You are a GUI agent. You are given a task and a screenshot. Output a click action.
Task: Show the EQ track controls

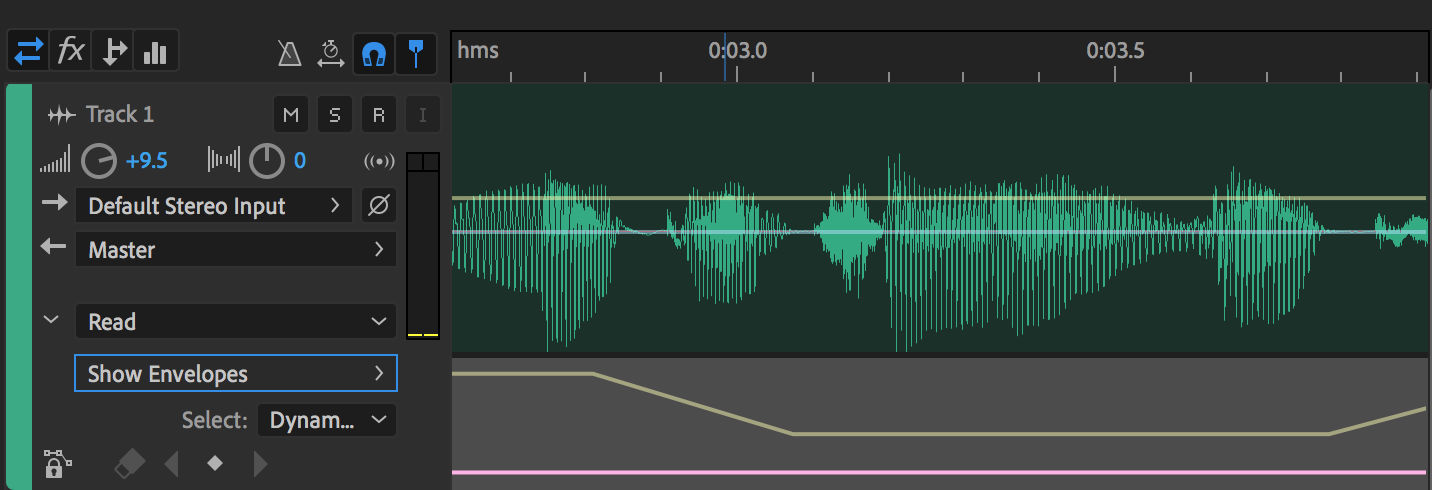click(x=155, y=51)
